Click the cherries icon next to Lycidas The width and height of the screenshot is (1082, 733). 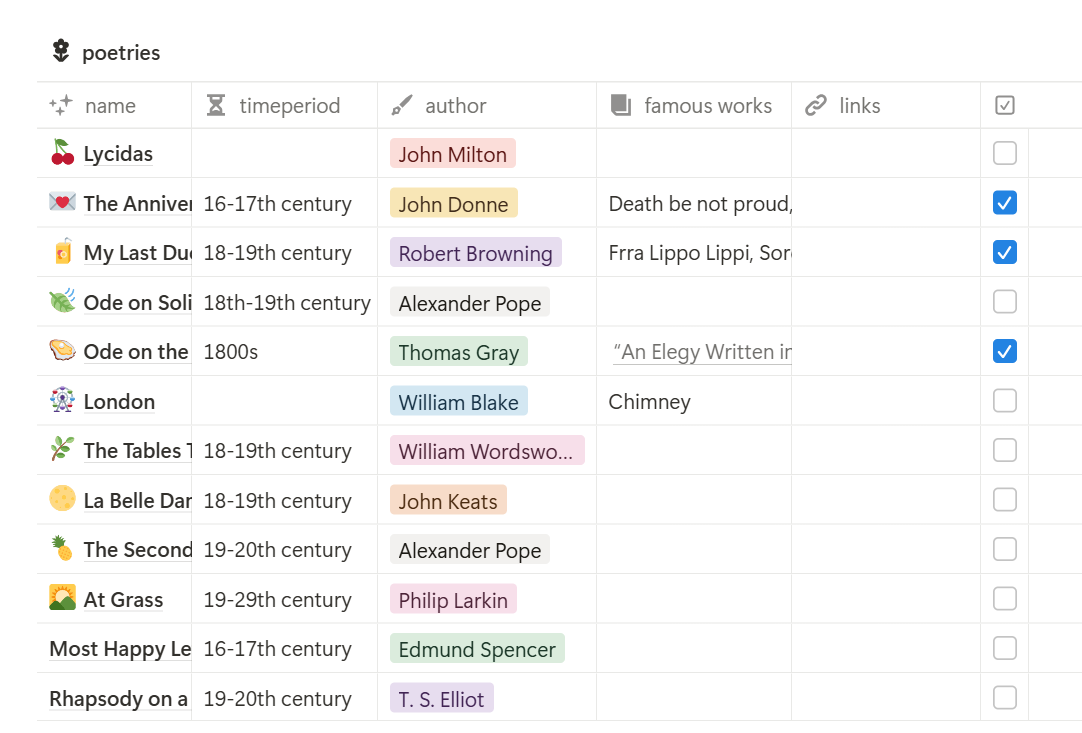(x=62, y=153)
